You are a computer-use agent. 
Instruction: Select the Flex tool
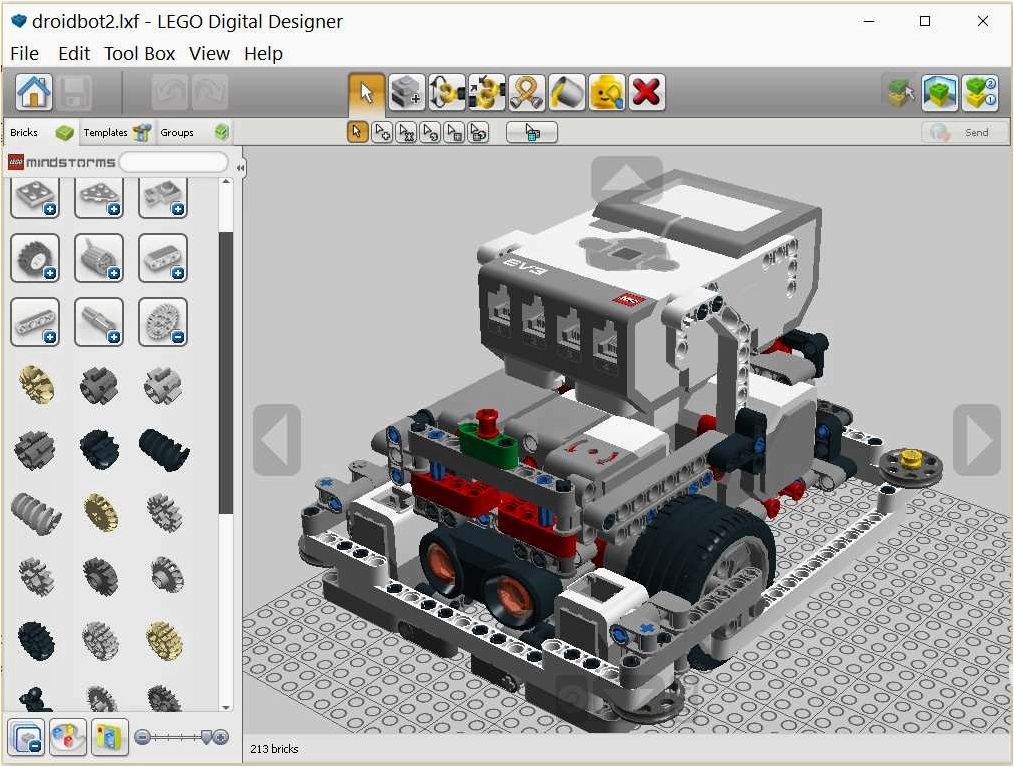point(527,92)
